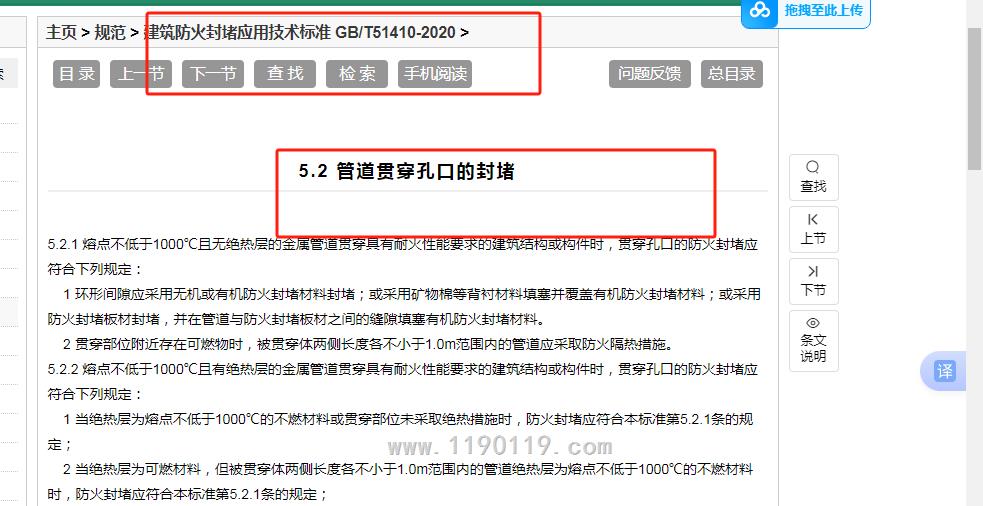Click the 拖拽至此上传 upload label
Viewport: 983px width, 506px height.
click(x=823, y=11)
